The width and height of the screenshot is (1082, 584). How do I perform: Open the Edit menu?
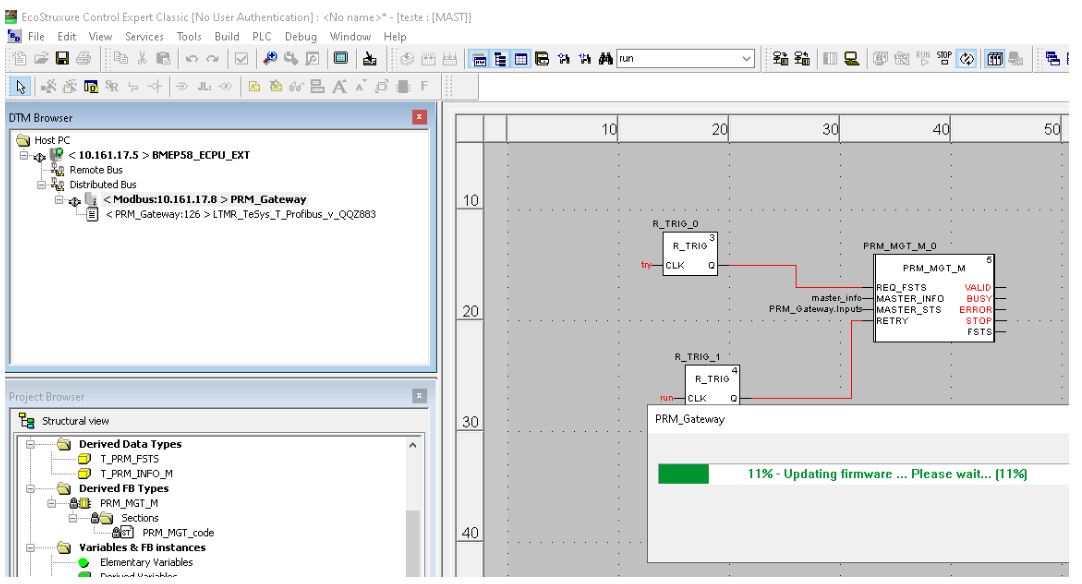click(67, 37)
